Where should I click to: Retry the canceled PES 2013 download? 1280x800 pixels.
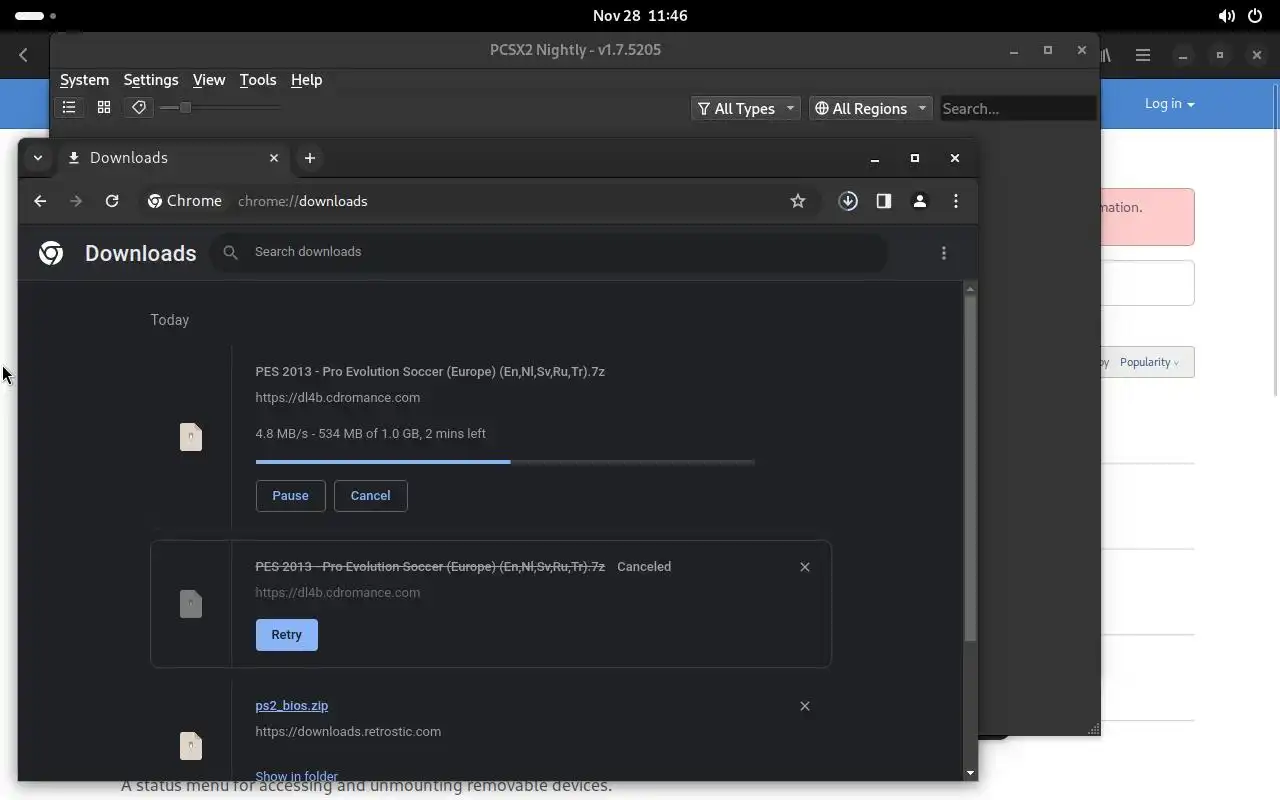click(286, 635)
